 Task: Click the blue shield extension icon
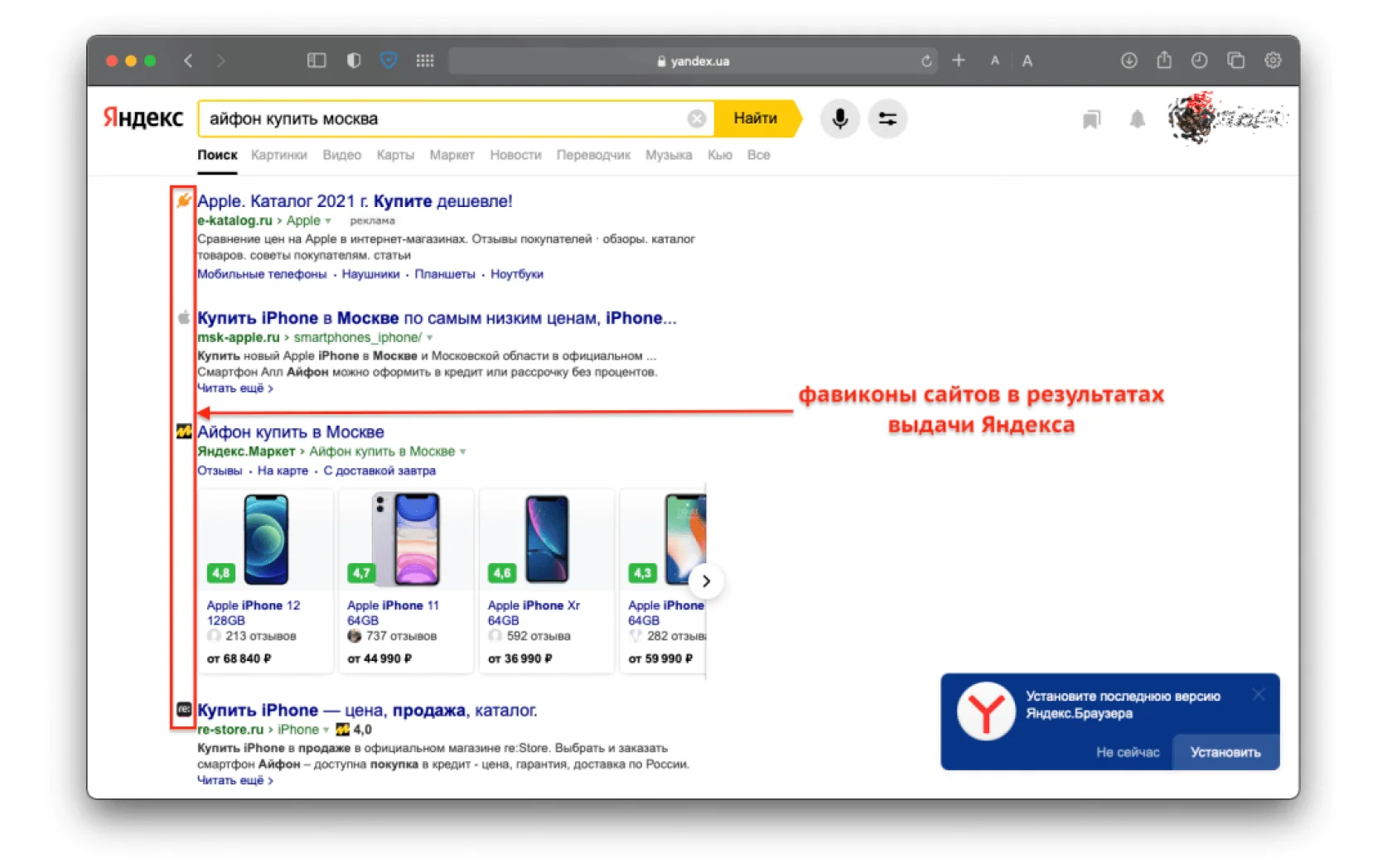click(x=389, y=60)
